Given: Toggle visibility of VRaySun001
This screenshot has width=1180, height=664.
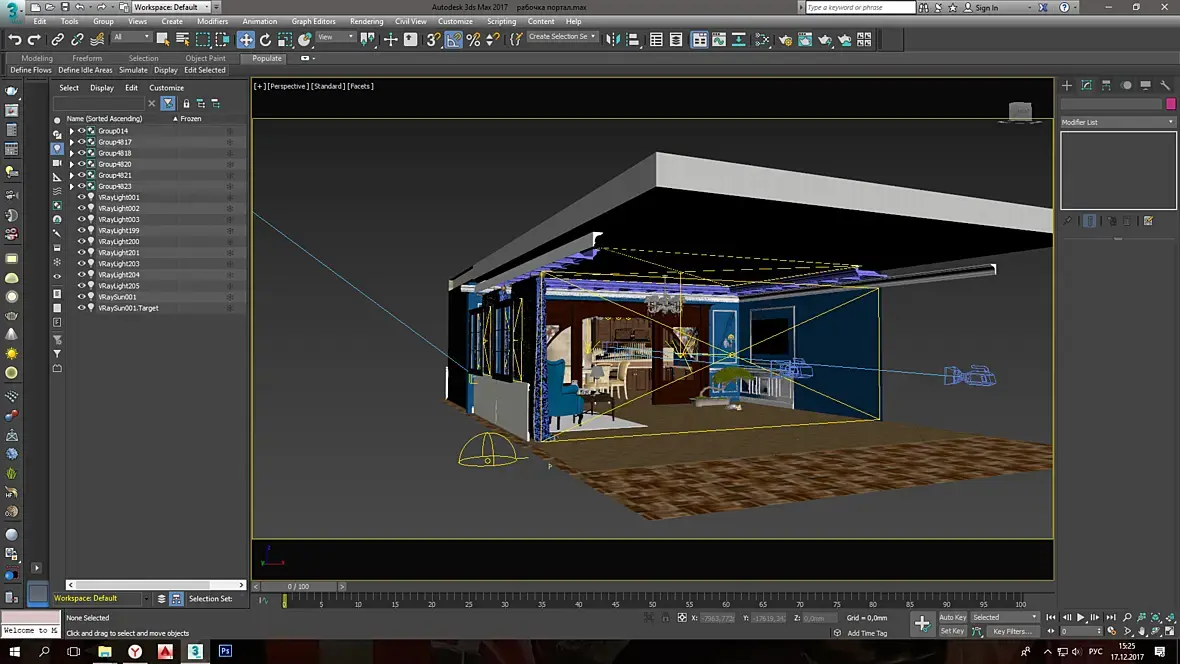Looking at the screenshot, I should [x=81, y=297].
